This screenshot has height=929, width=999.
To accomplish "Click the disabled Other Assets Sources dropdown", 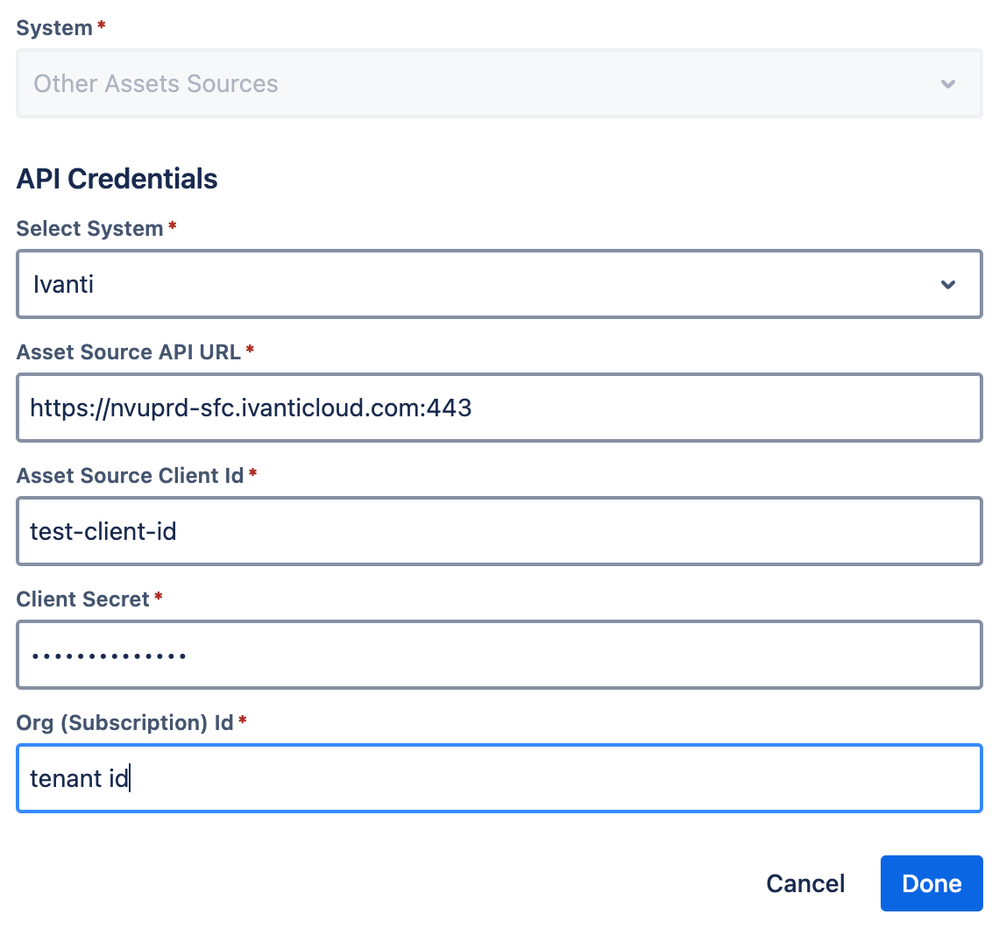I will pyautogui.click(x=480, y=84).
